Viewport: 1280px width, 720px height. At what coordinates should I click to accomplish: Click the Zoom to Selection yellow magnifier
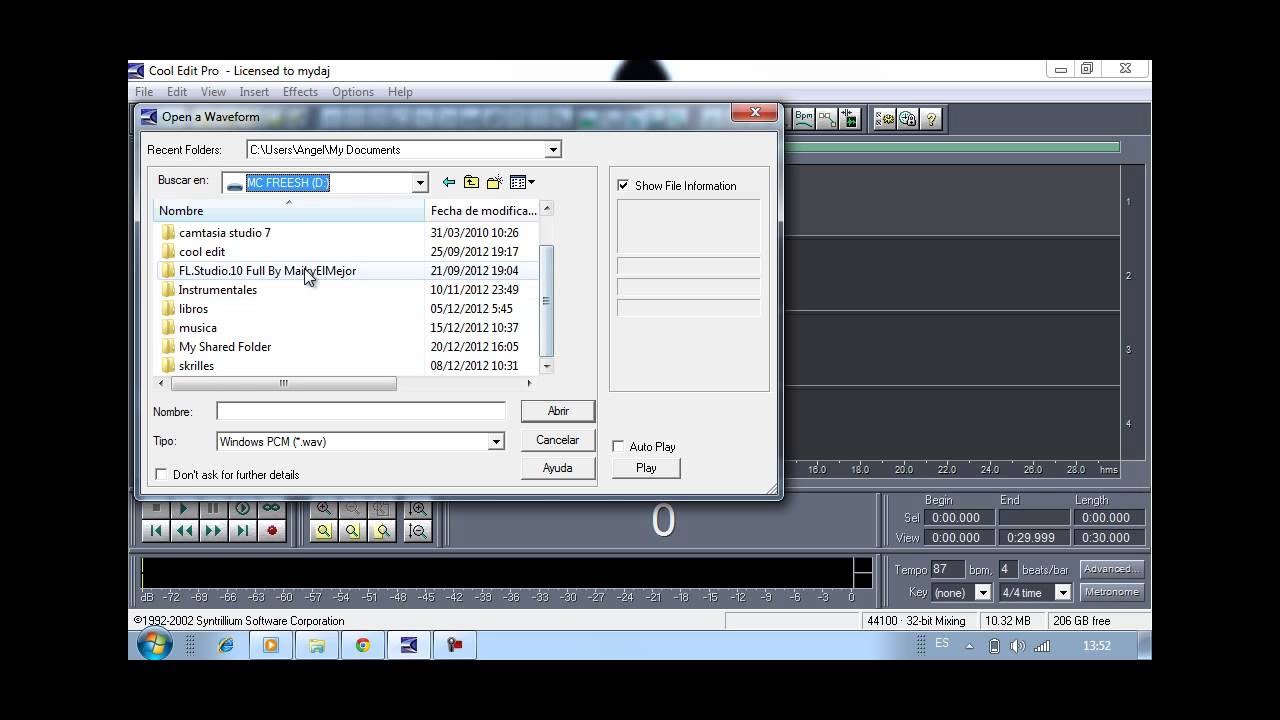click(x=323, y=531)
